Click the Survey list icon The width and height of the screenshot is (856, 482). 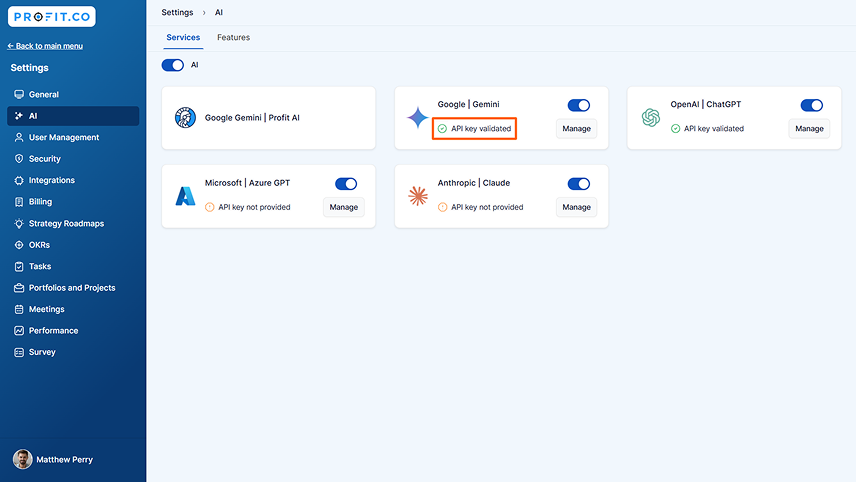[19, 352]
